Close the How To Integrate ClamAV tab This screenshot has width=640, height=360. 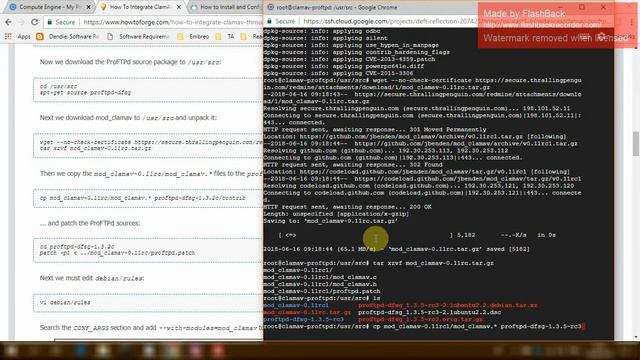click(x=179, y=7)
